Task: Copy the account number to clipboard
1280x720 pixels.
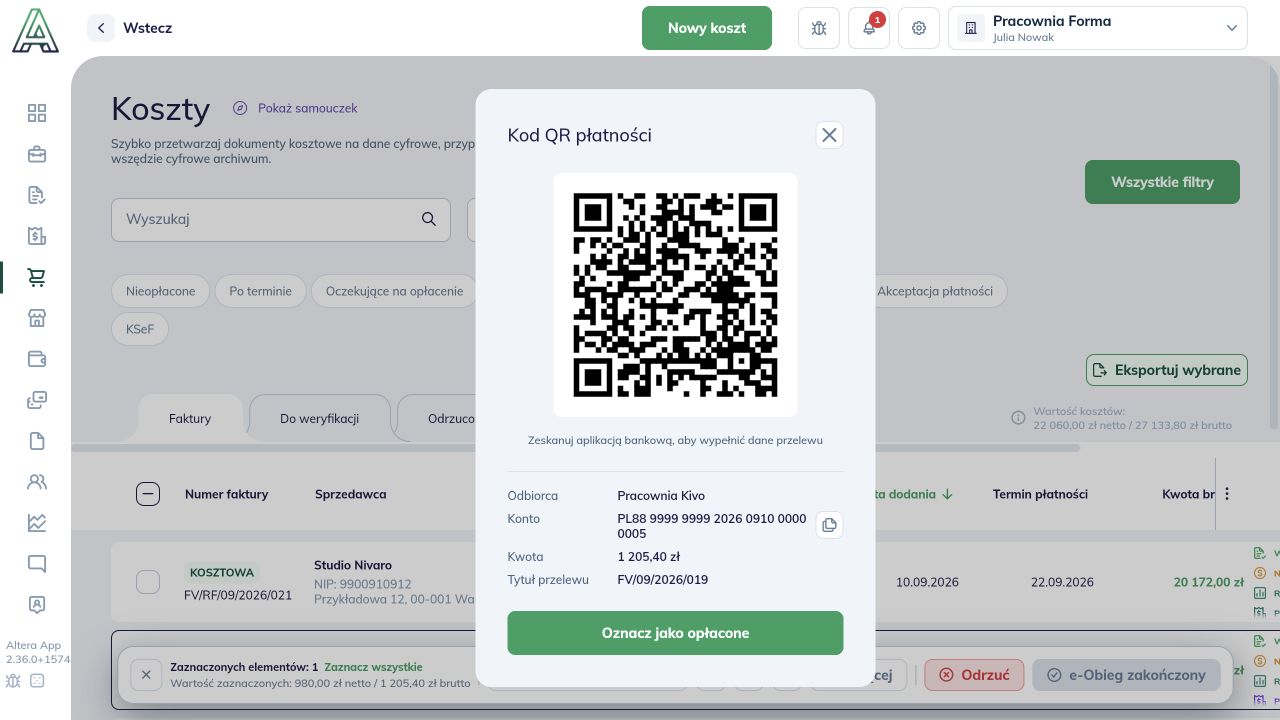Action: point(829,525)
